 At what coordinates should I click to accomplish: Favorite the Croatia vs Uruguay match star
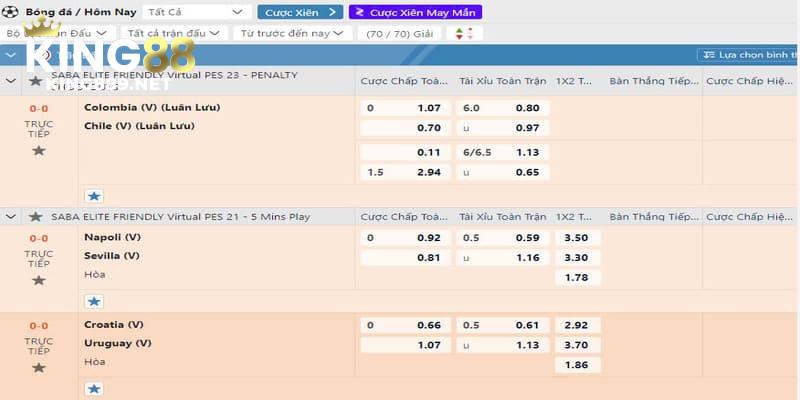(39, 367)
